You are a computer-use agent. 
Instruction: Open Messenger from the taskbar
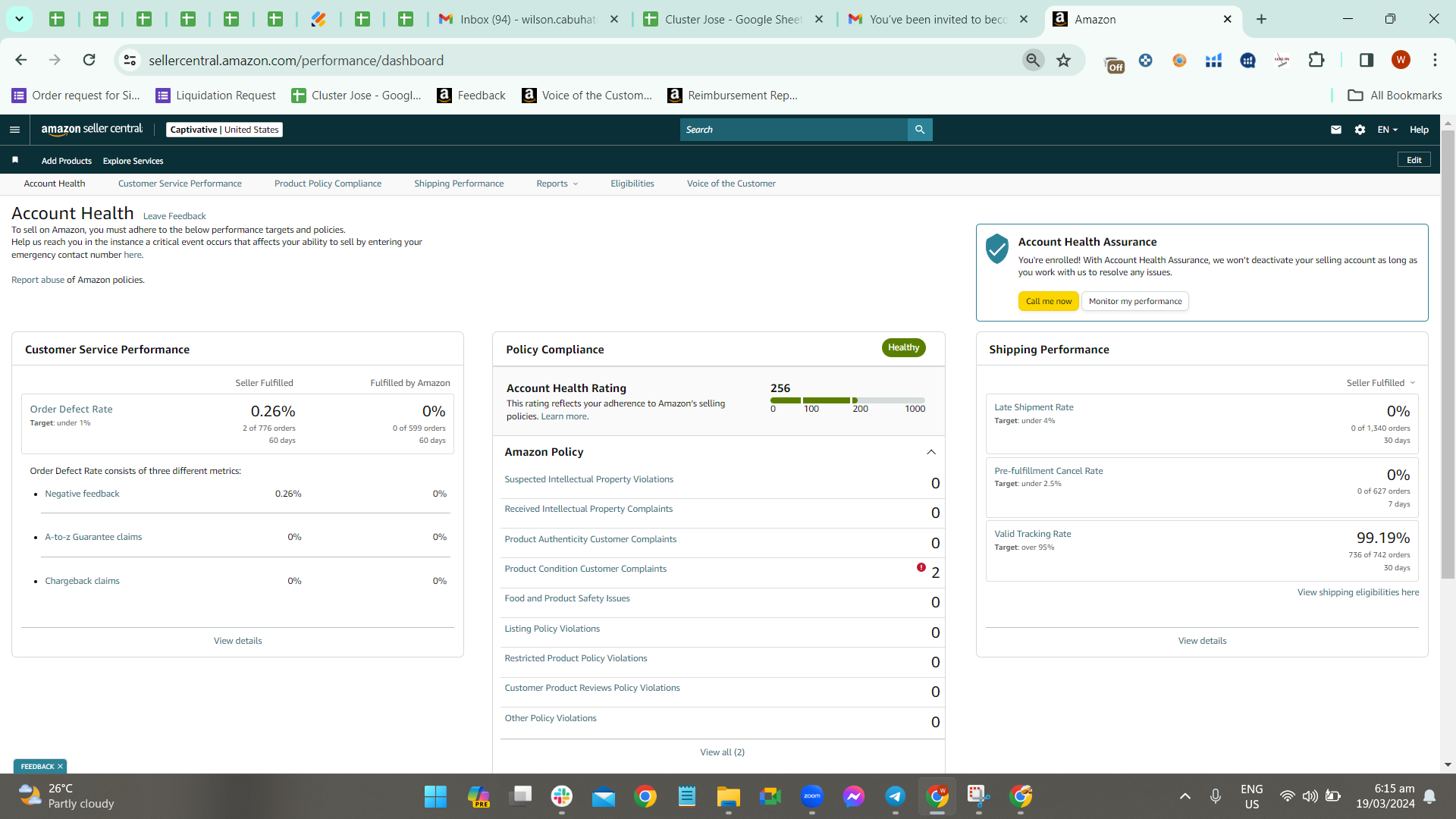click(854, 796)
